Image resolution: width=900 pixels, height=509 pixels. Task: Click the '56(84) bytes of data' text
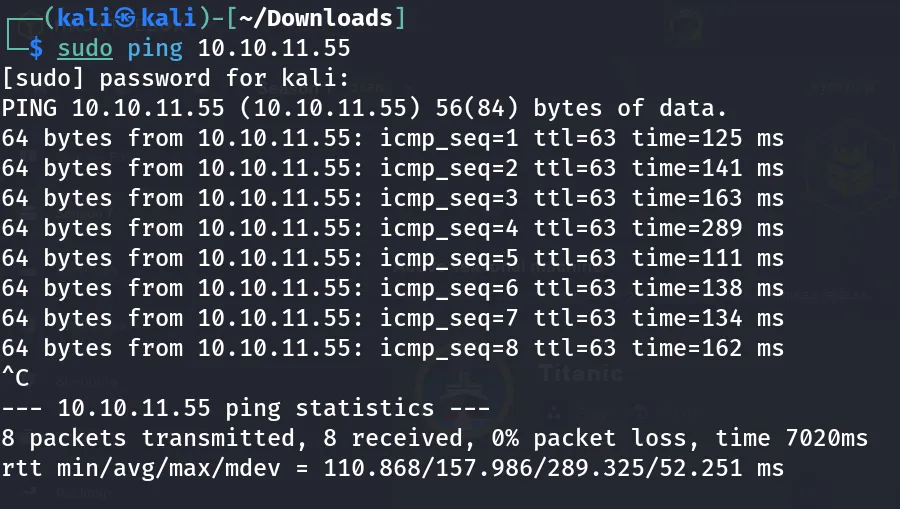[581, 108]
